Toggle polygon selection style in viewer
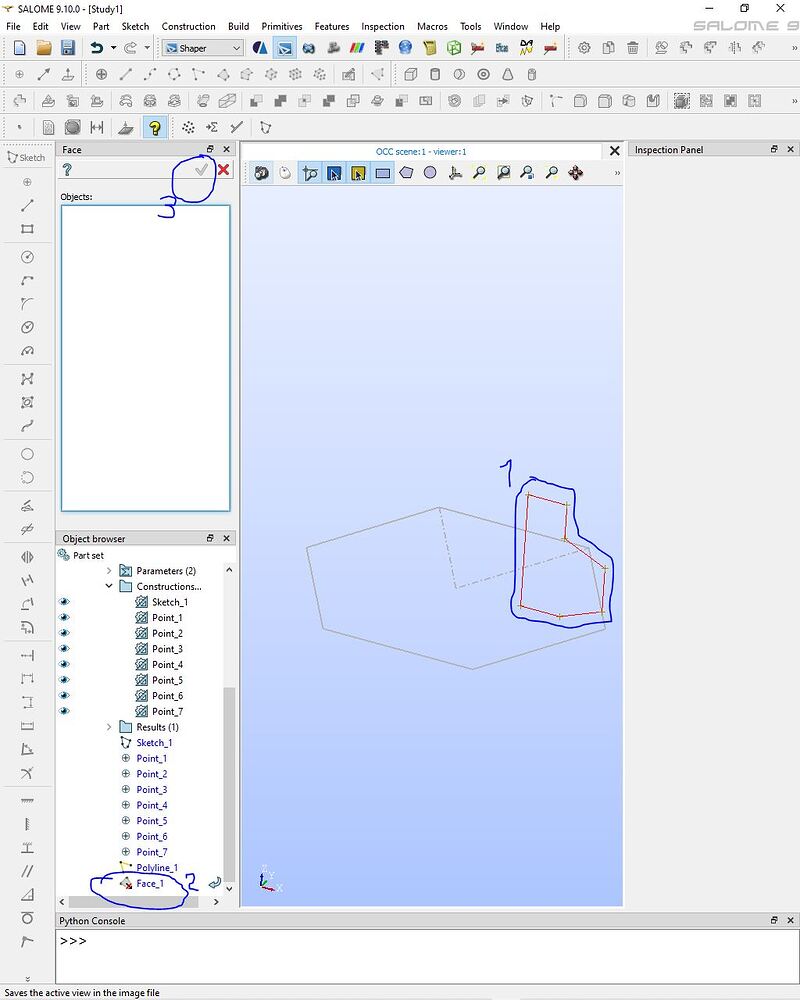The width and height of the screenshot is (800, 1000). [x=406, y=173]
